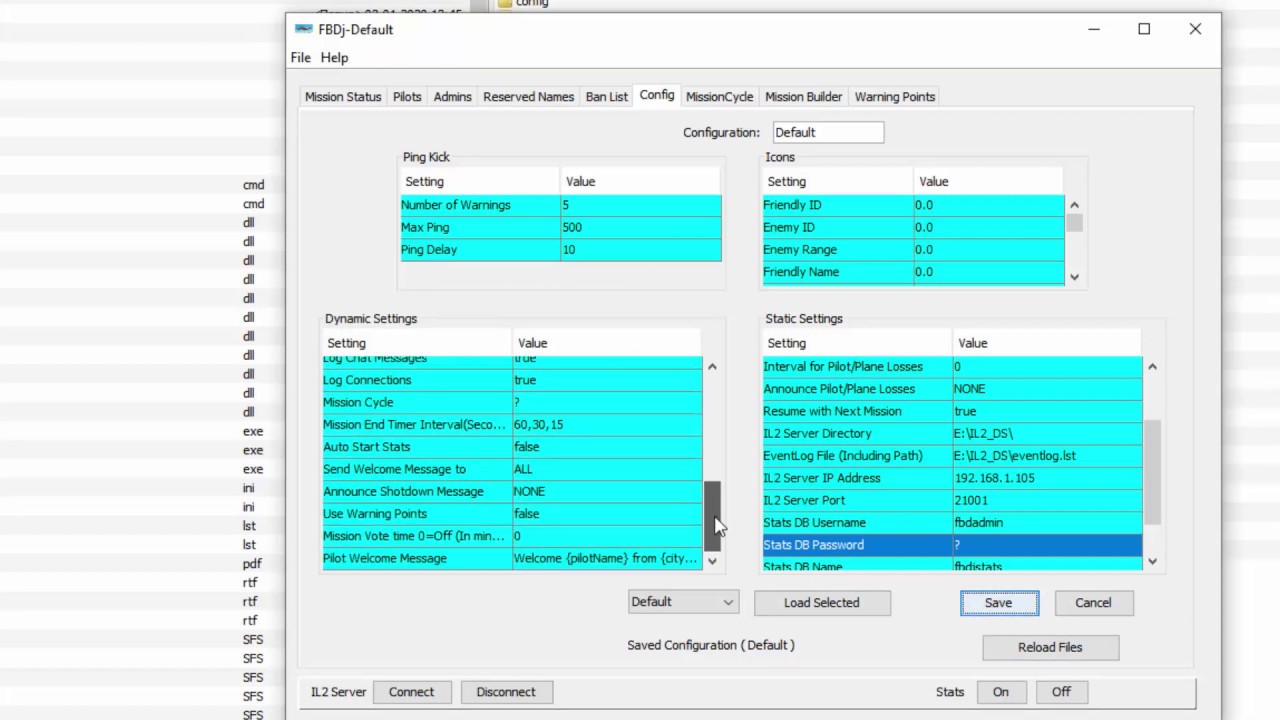
Task: Show the Warning Points tab
Action: (x=895, y=97)
